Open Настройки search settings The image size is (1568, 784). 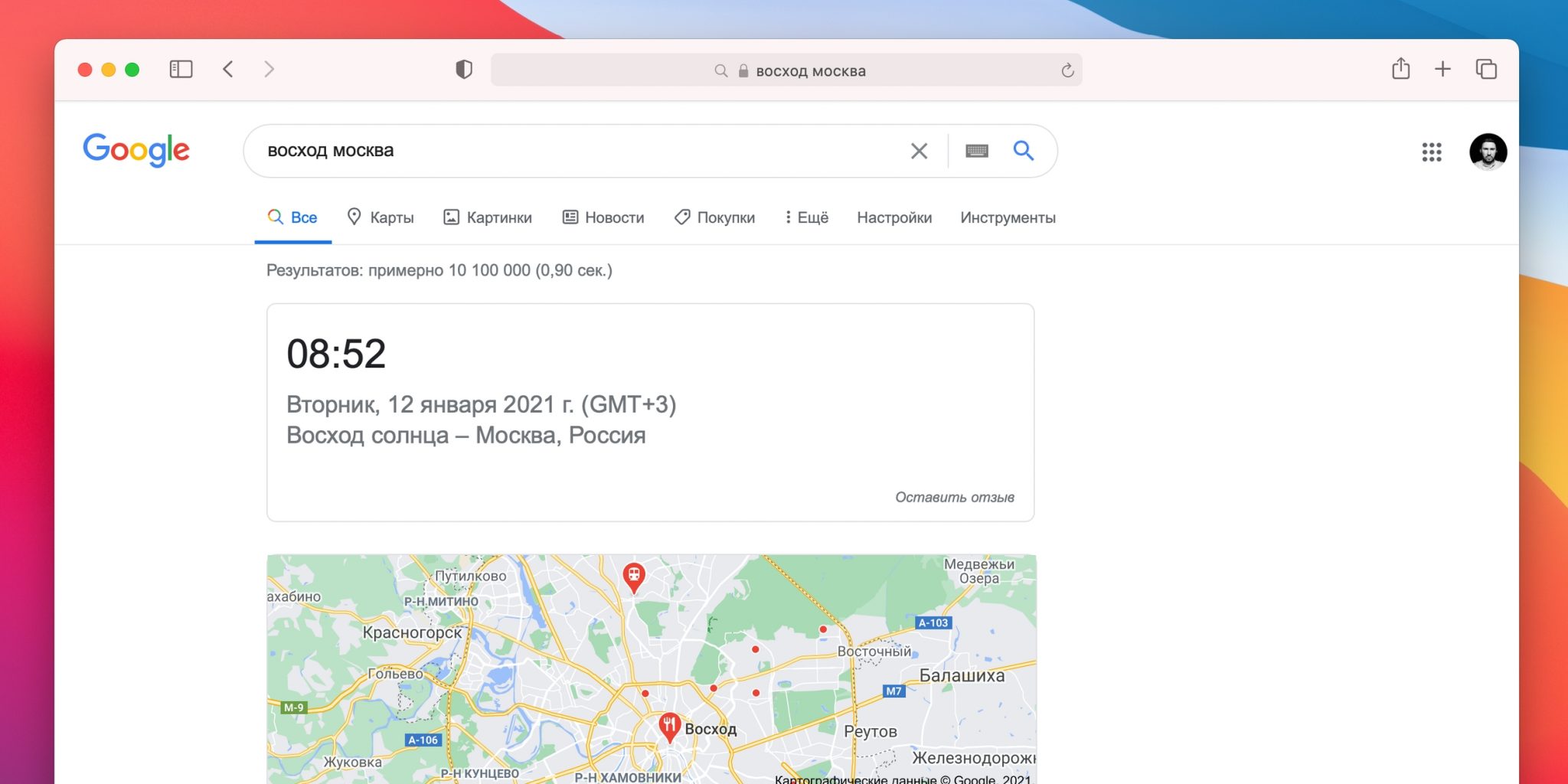point(894,217)
